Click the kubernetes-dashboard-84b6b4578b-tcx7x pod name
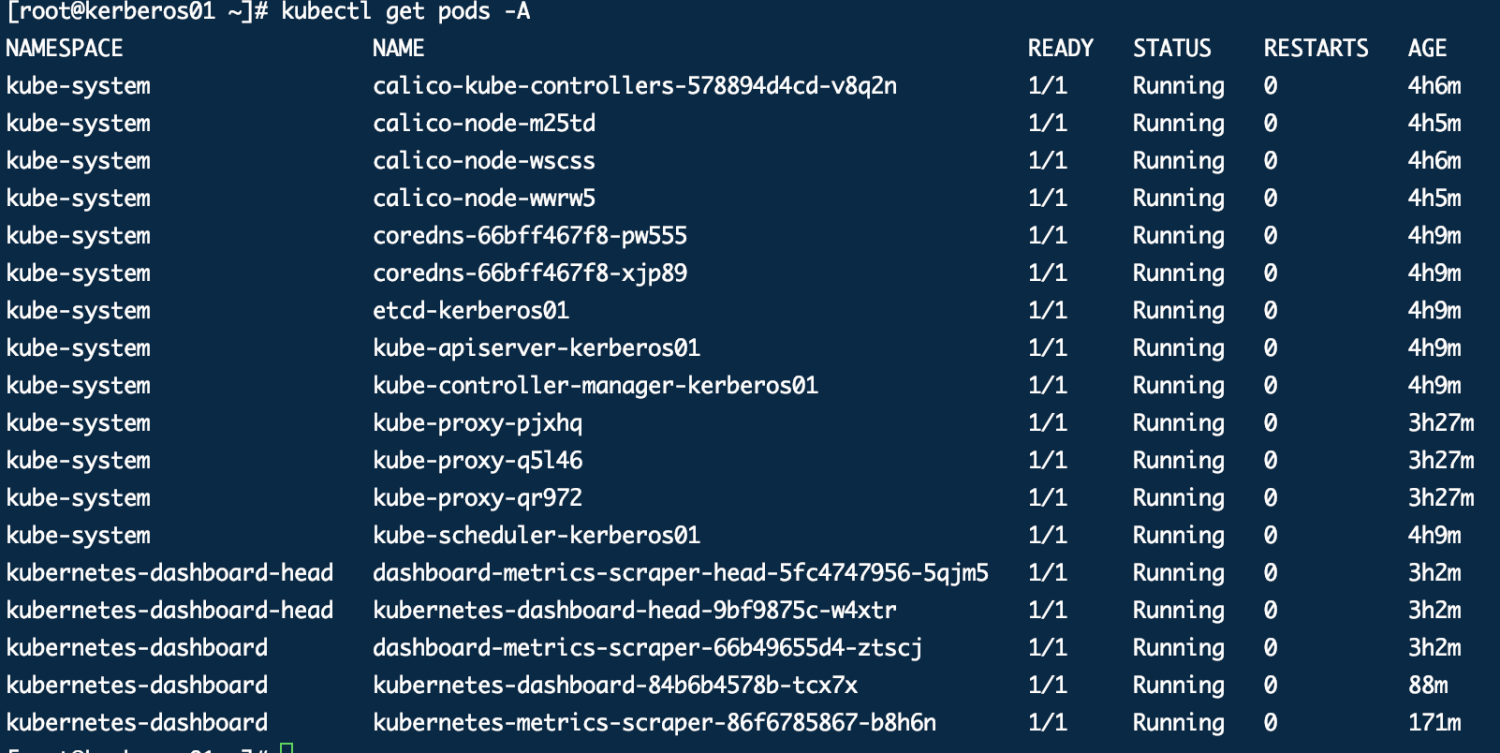This screenshot has width=1500, height=753. click(614, 685)
